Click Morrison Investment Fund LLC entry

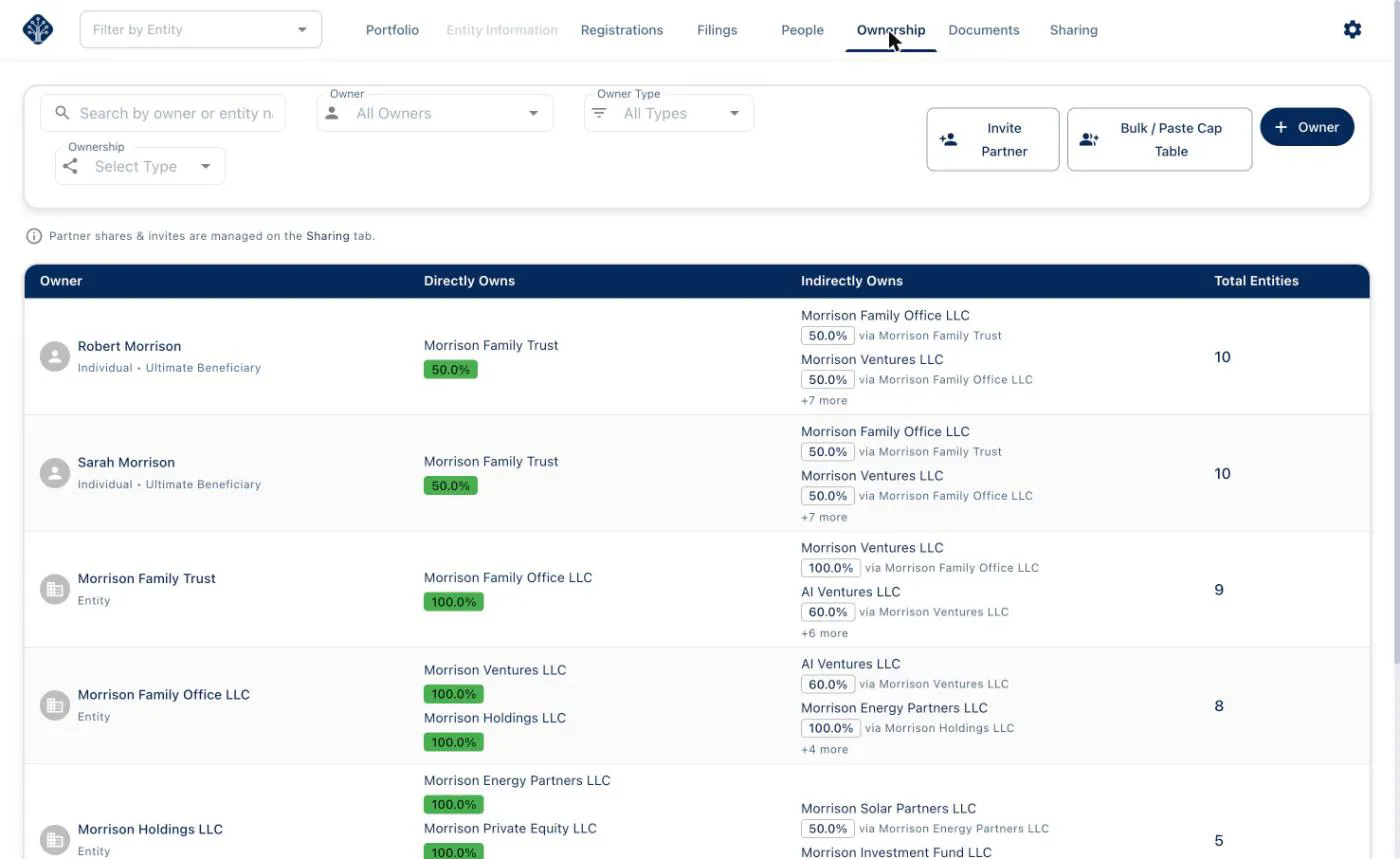pos(896,852)
